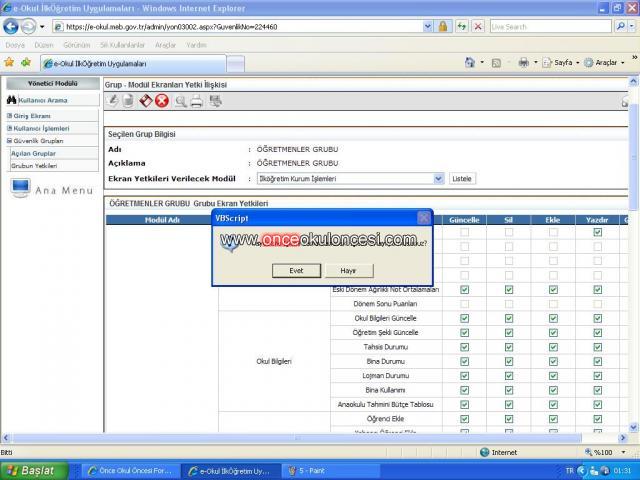This screenshot has height=480, width=640.
Task: Uncheck Sil for Bina Kullanımı row
Action: (x=509, y=390)
